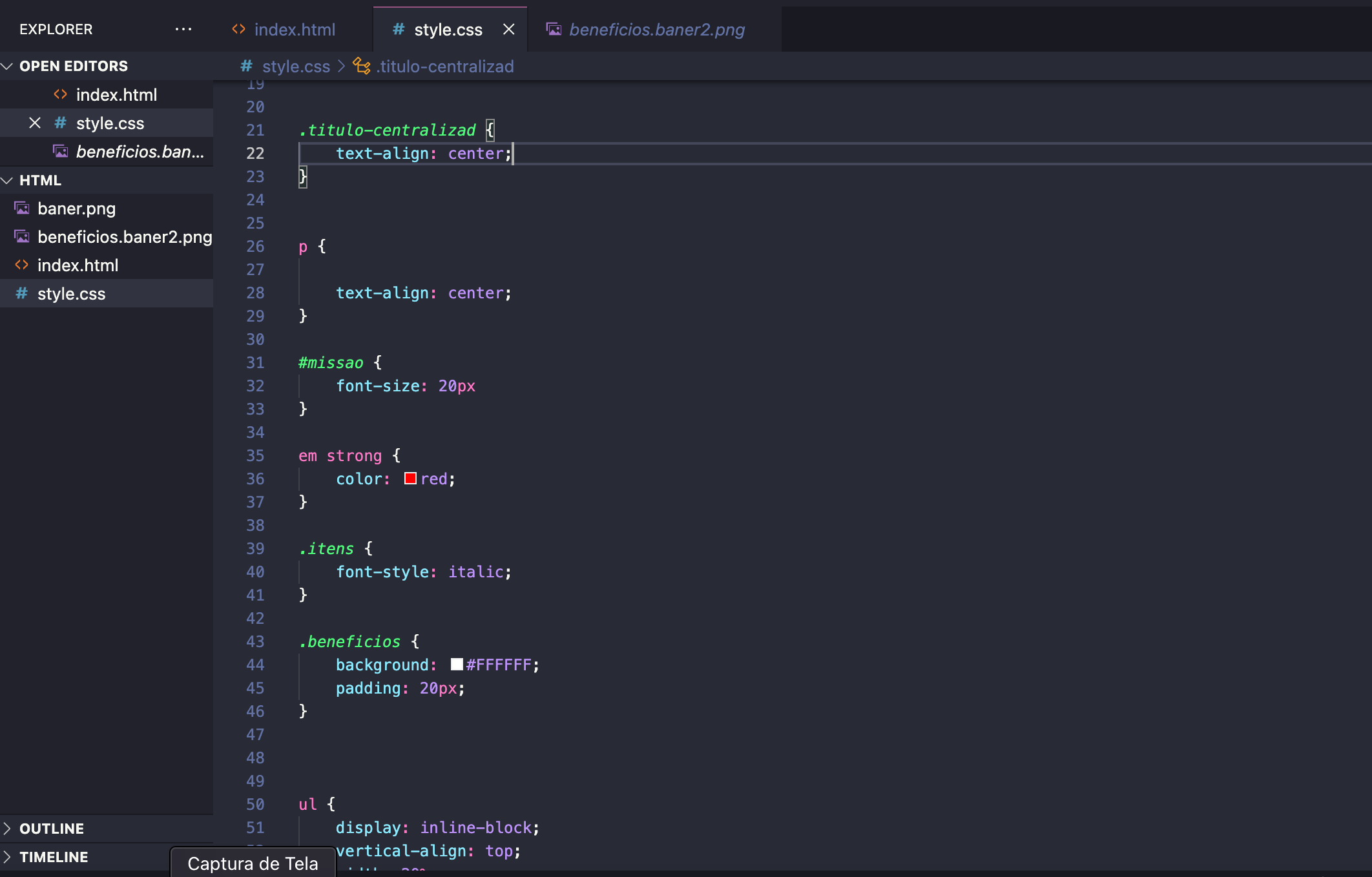Viewport: 1372px width, 877px height.
Task: Click HTML icon next to index.html in folder
Action: (21, 265)
